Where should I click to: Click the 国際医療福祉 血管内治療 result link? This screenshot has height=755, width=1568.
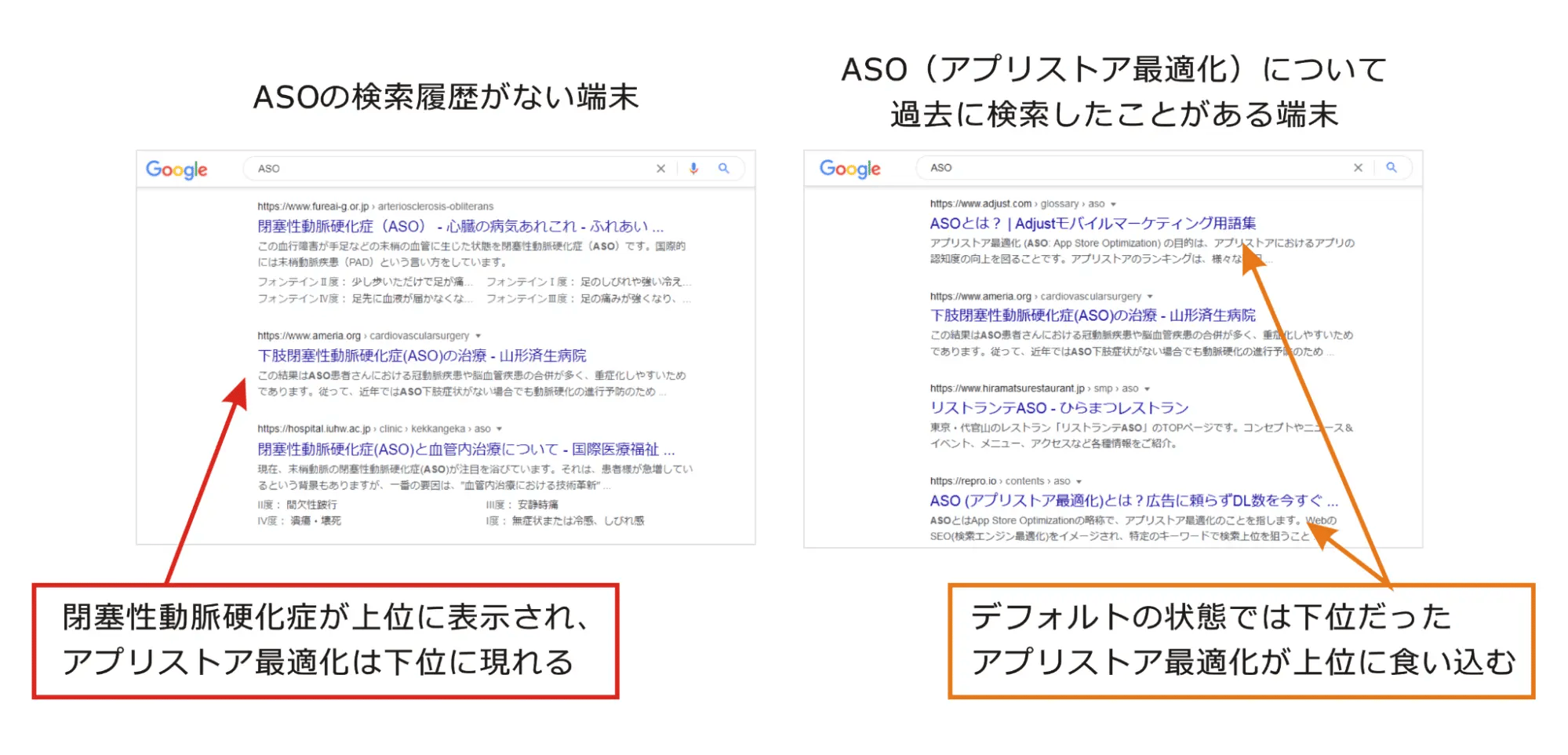(x=465, y=449)
